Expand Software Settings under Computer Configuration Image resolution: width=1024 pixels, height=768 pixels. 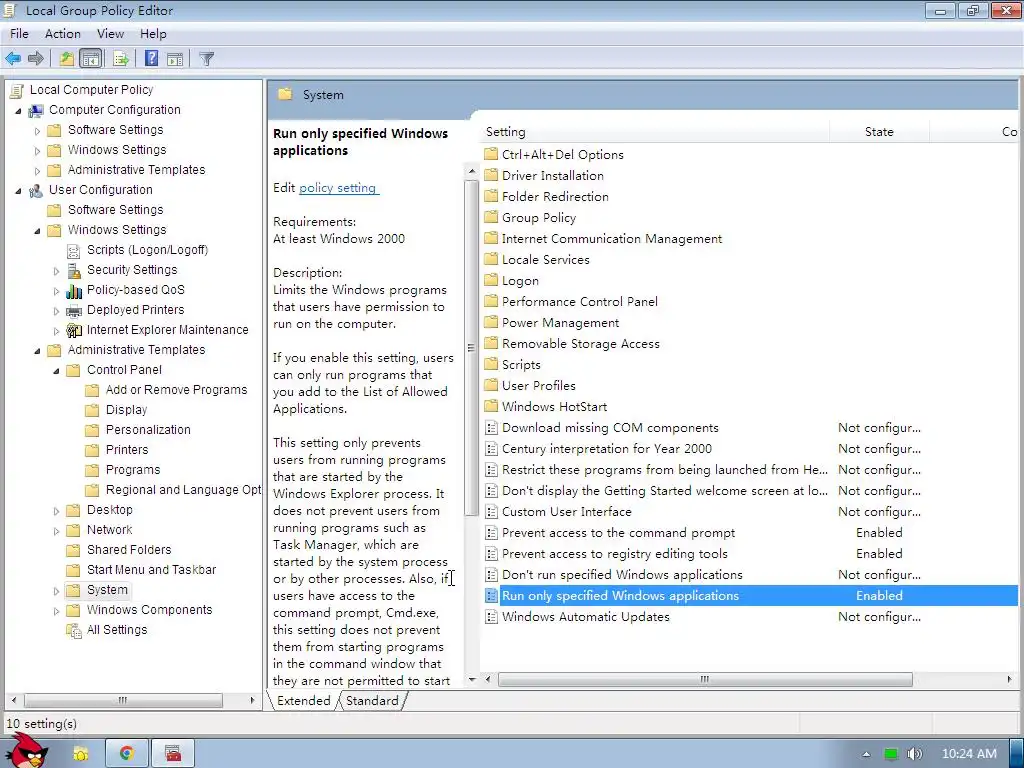37,131
